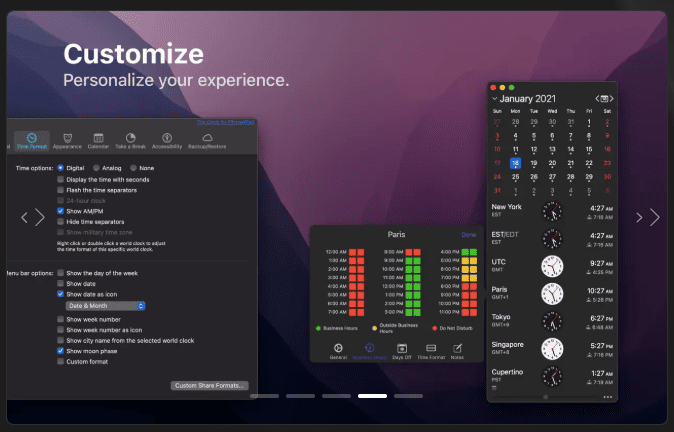Click the UTC world clock name
This screenshot has width=674, height=432.
[x=499, y=262]
